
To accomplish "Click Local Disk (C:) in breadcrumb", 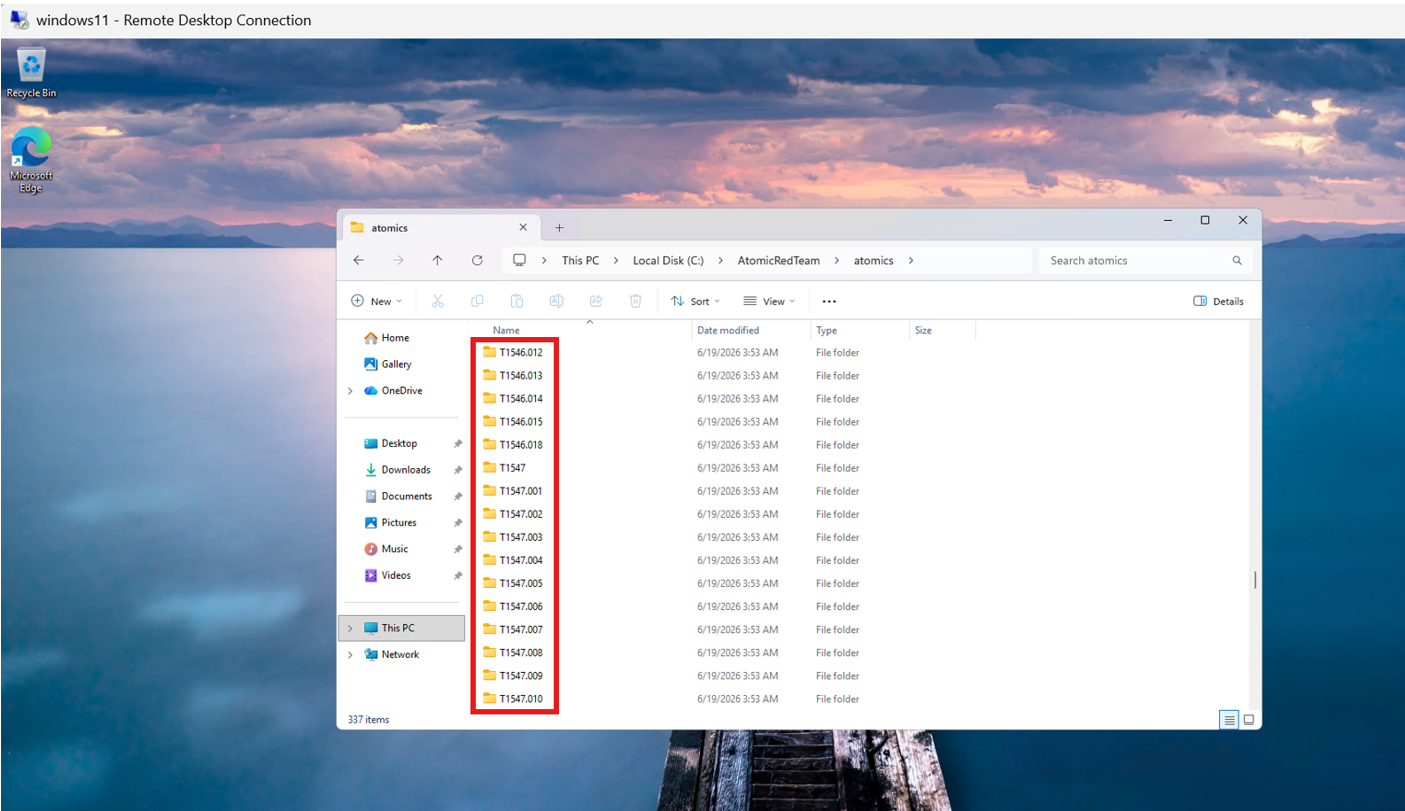I will coord(668,260).
